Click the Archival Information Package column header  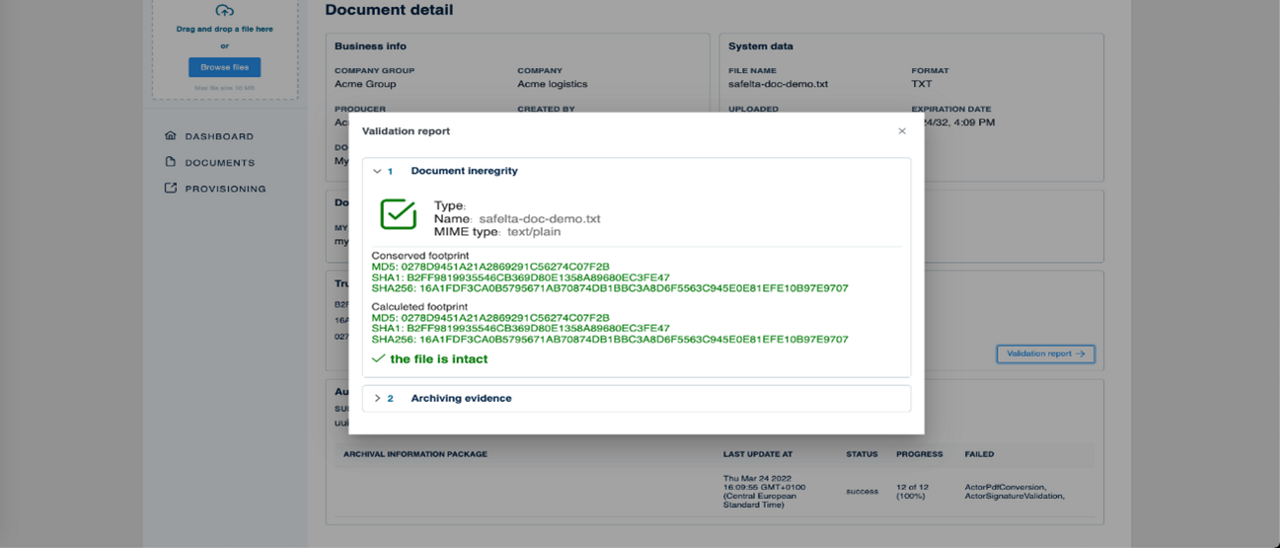click(x=415, y=454)
